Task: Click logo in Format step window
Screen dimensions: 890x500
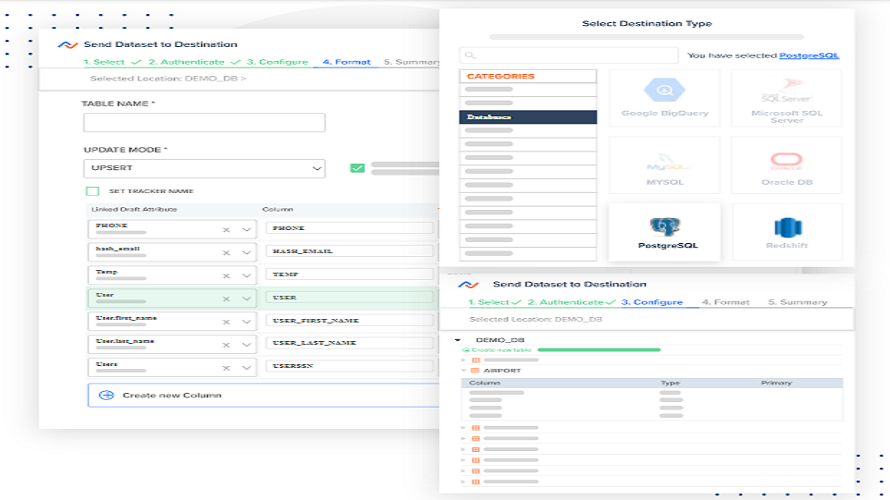Action: [68, 45]
